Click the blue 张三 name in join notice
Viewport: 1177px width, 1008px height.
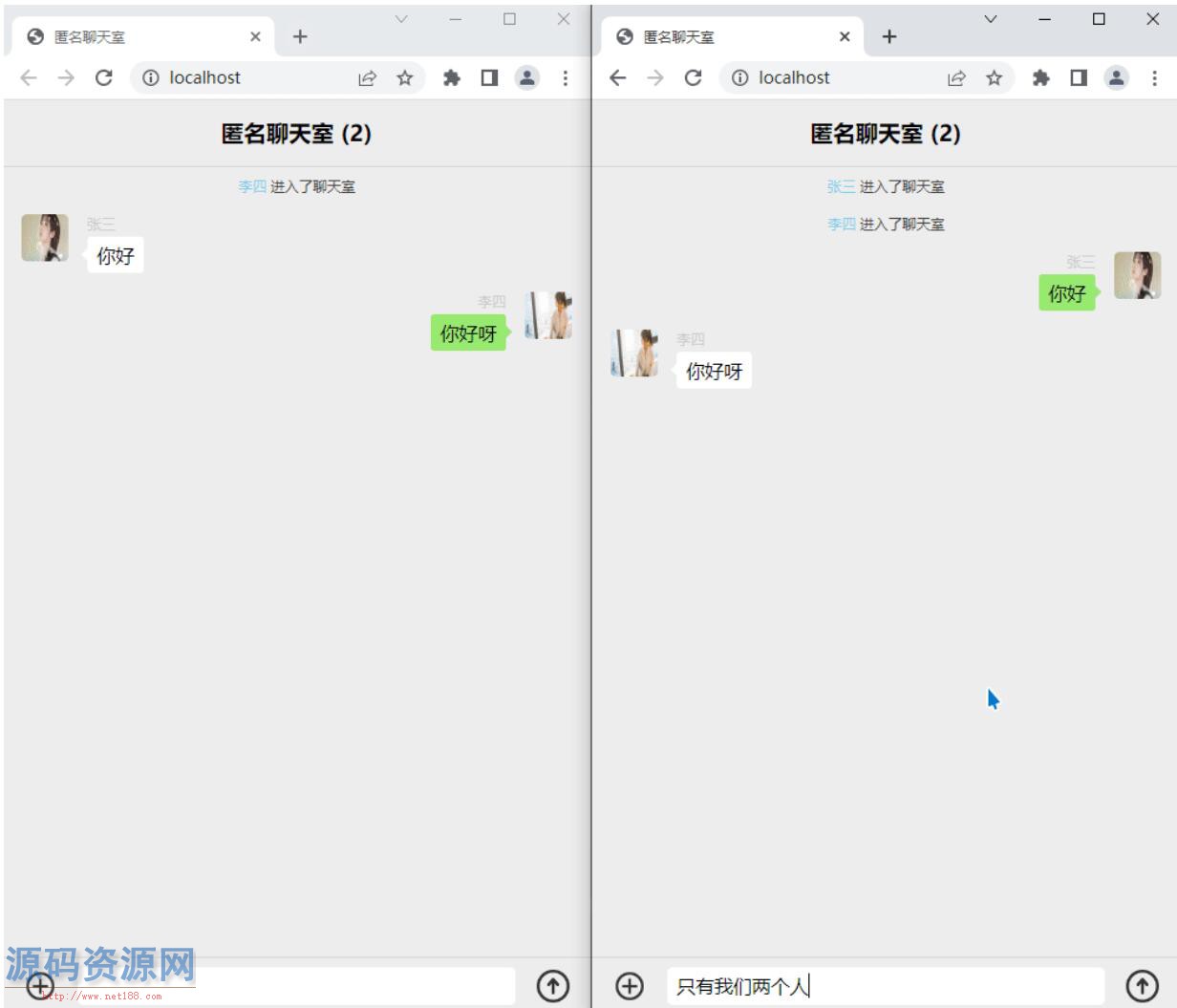(841, 187)
